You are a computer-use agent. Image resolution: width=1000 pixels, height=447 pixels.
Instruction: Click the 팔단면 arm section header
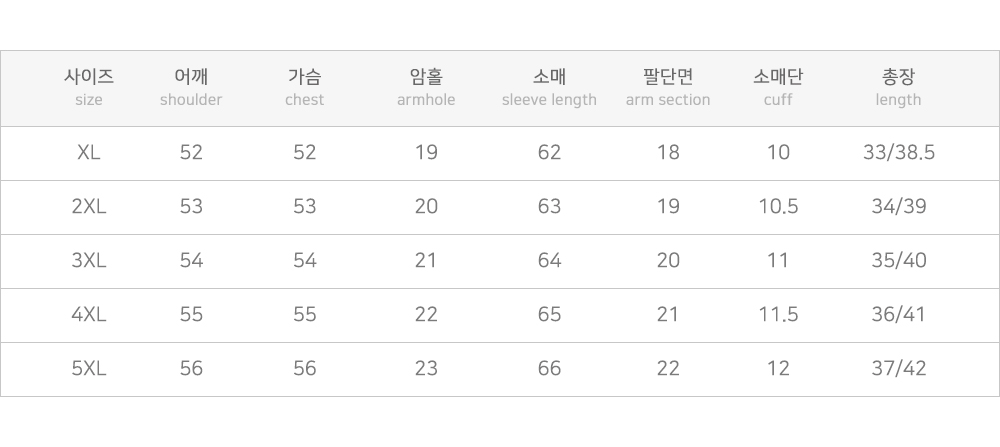point(668,87)
